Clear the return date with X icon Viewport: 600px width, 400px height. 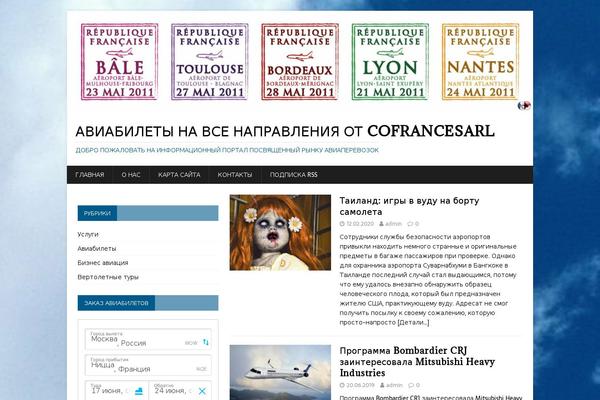point(202,391)
